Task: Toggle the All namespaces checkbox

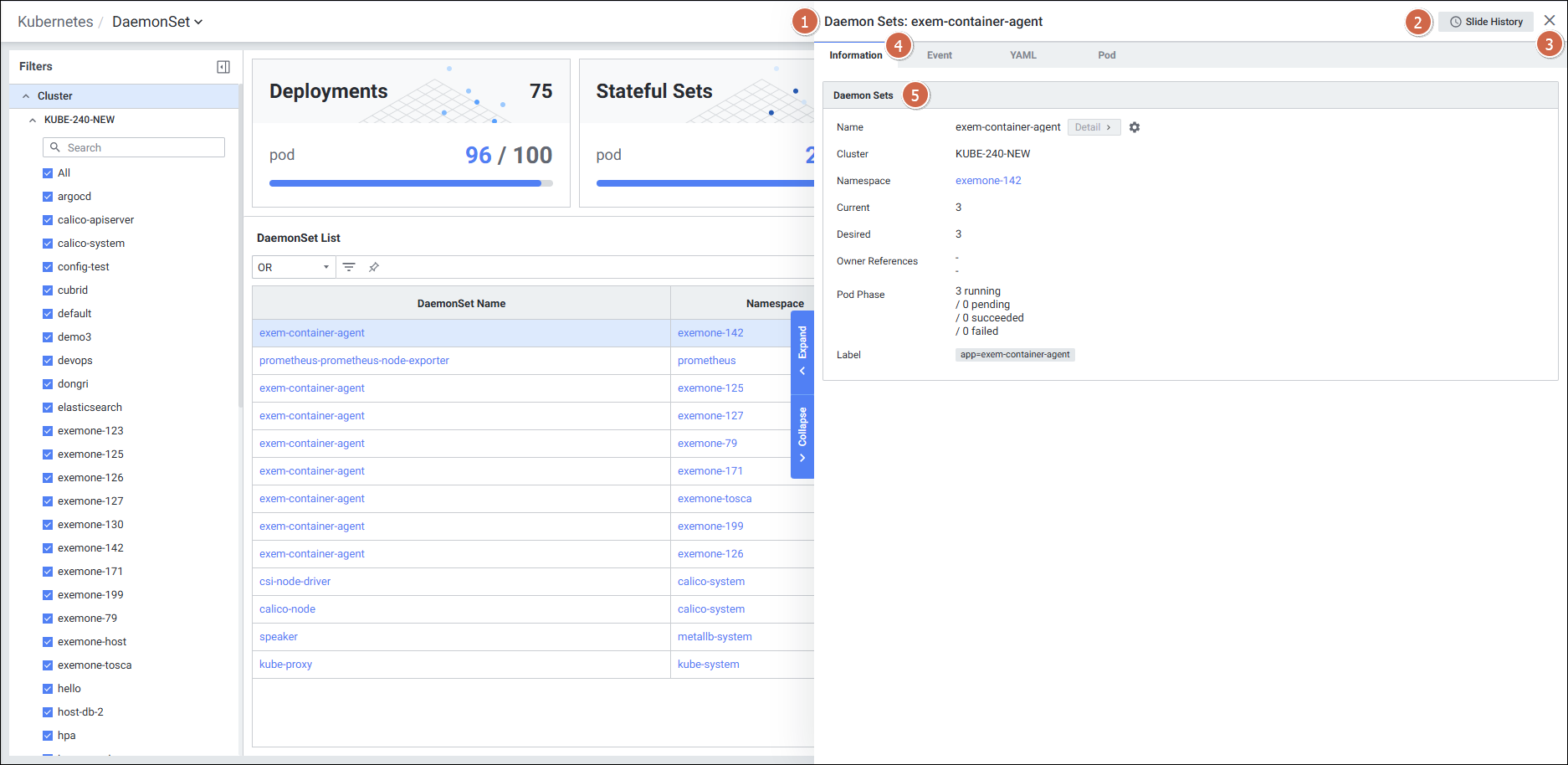Action: tap(48, 173)
